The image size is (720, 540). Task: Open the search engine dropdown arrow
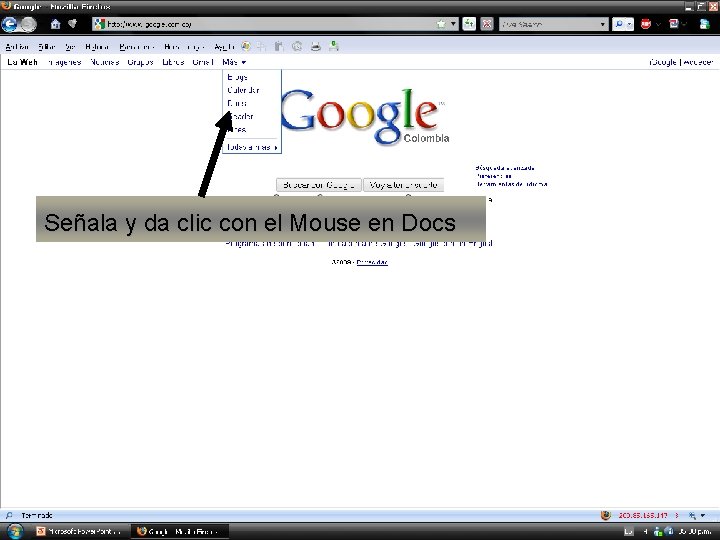point(602,24)
